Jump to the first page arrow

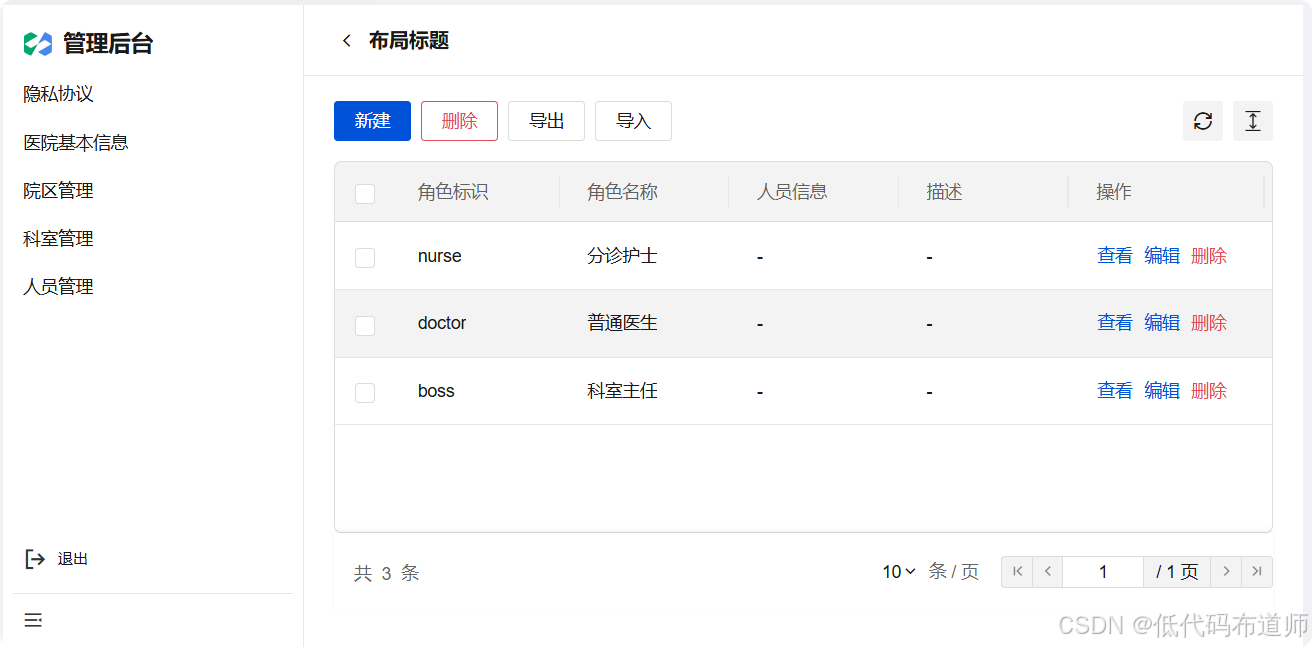click(x=1017, y=572)
